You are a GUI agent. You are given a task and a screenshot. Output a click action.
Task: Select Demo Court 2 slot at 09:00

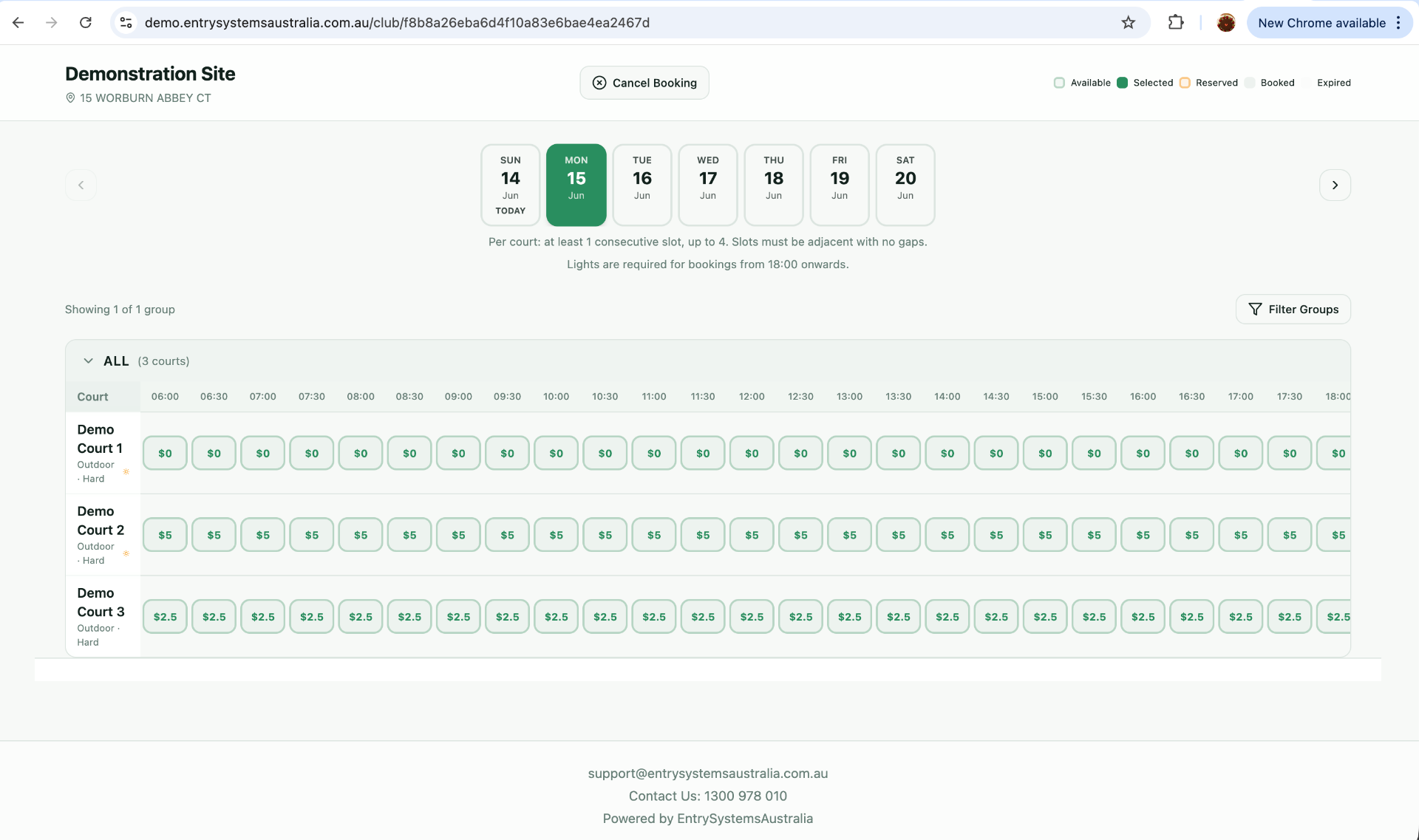[458, 535]
